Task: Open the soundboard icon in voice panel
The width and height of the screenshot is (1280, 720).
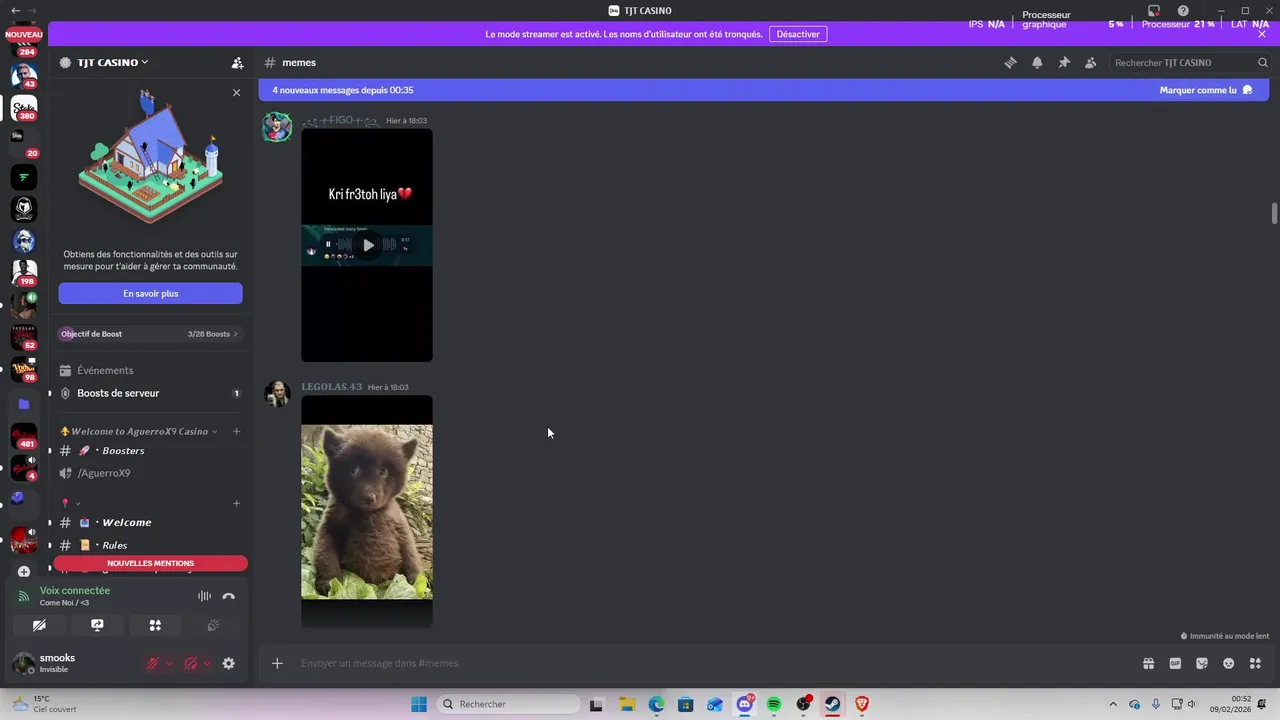Action: pos(213,625)
